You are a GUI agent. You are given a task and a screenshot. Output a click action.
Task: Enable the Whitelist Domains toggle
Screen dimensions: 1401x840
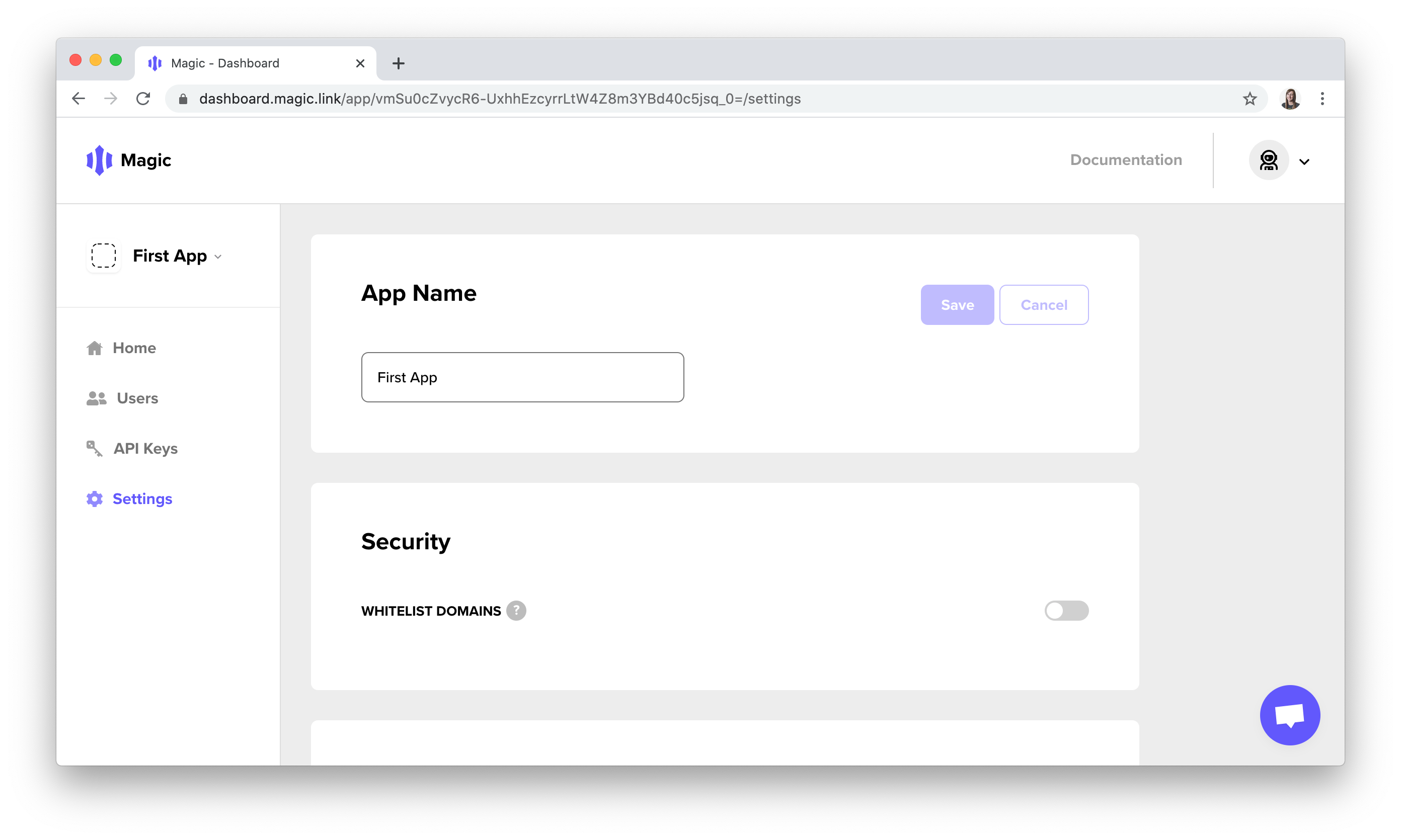coord(1066,611)
